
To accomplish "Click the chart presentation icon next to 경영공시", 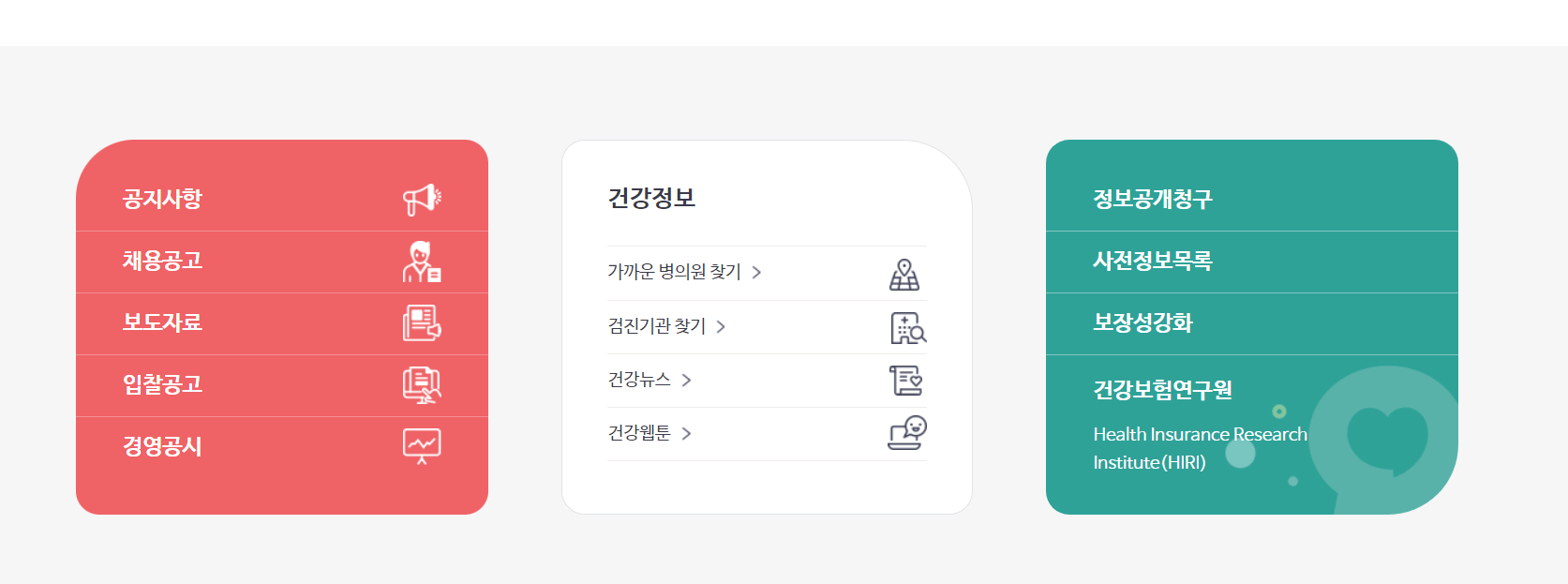I will coord(421,445).
